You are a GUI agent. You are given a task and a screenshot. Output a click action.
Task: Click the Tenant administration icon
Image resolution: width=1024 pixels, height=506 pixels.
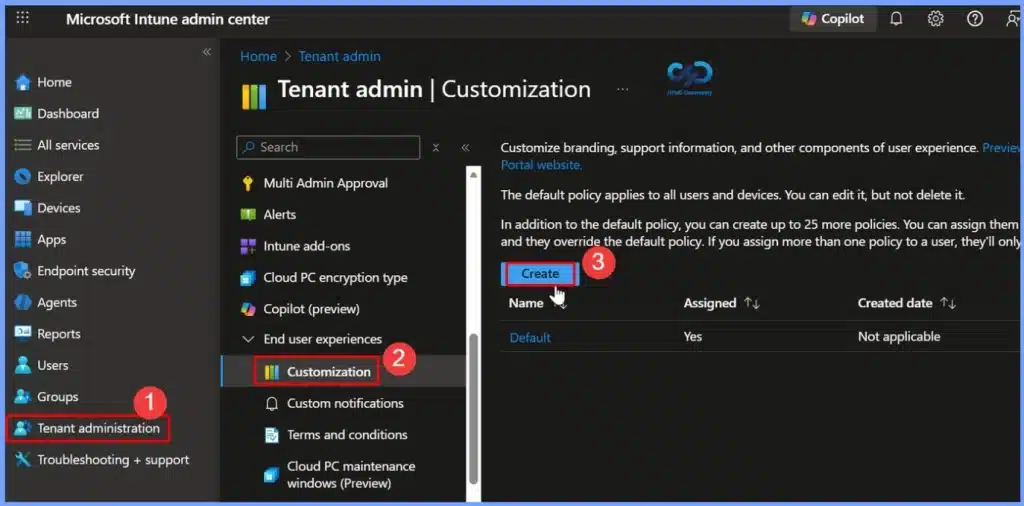click(x=23, y=428)
